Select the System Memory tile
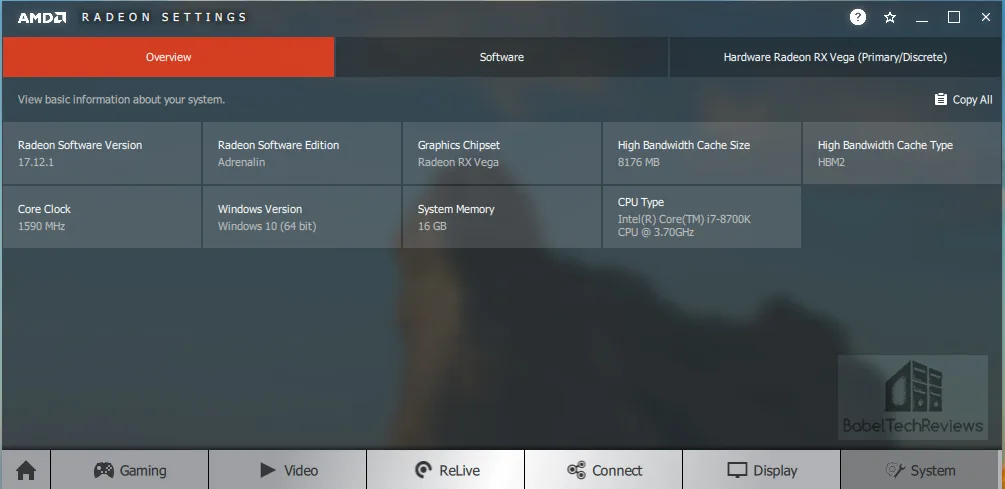The image size is (1005, 489). point(502,217)
